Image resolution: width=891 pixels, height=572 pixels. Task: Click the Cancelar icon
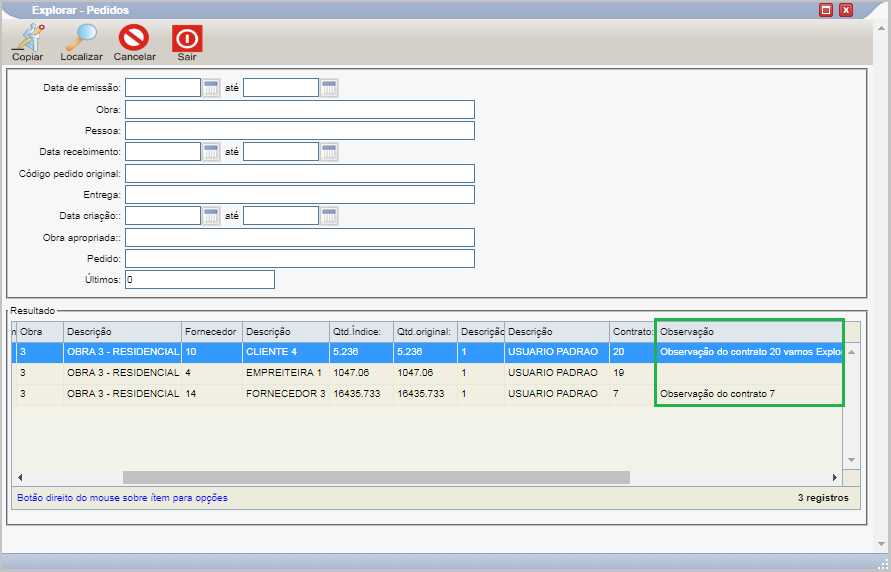[x=134, y=42]
